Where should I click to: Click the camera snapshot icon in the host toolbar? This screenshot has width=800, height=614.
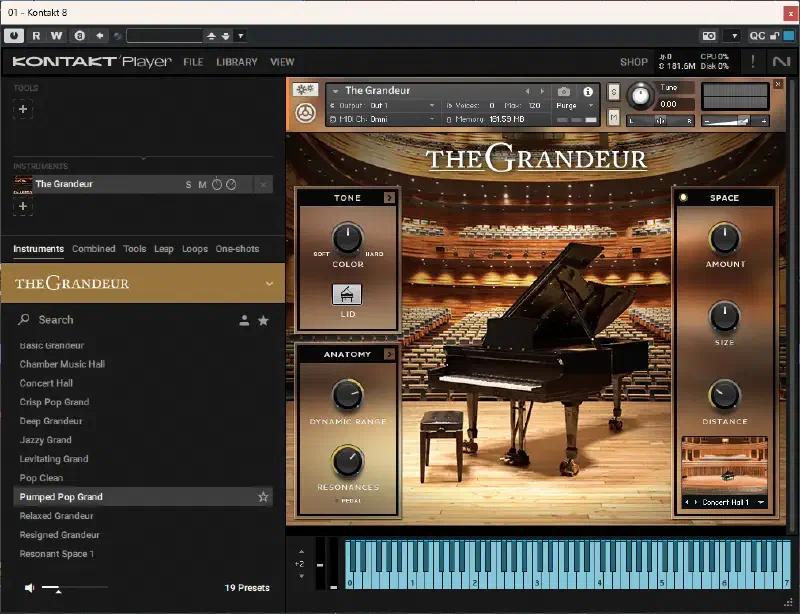click(709, 36)
